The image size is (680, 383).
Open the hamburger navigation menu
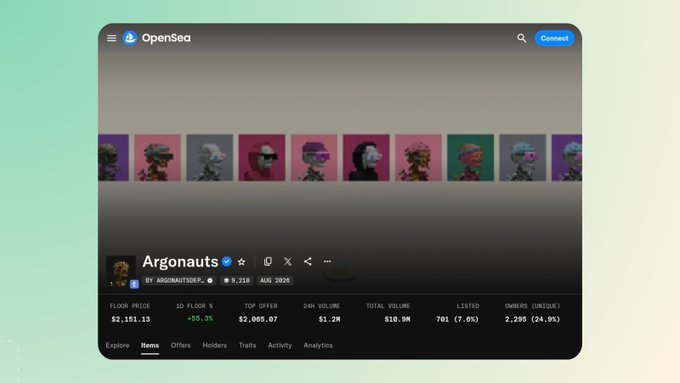(x=111, y=38)
